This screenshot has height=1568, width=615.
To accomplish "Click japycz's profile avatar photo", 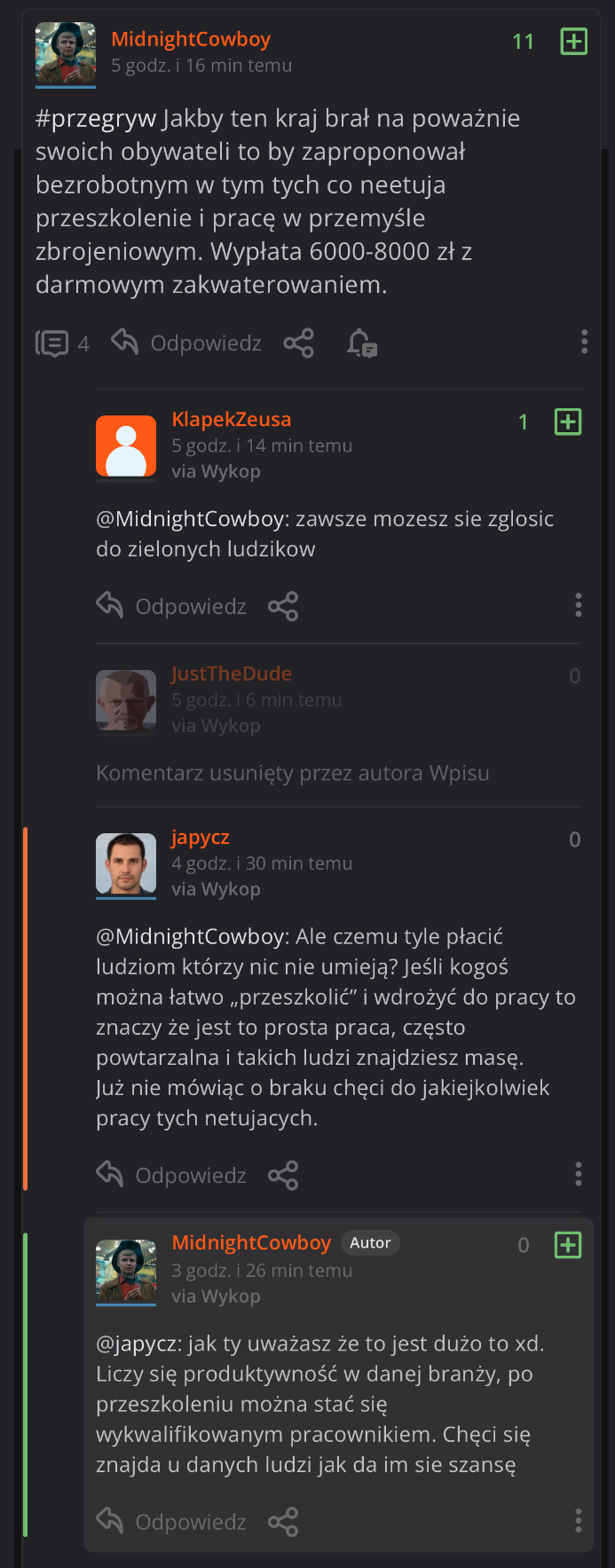I will coord(126,863).
